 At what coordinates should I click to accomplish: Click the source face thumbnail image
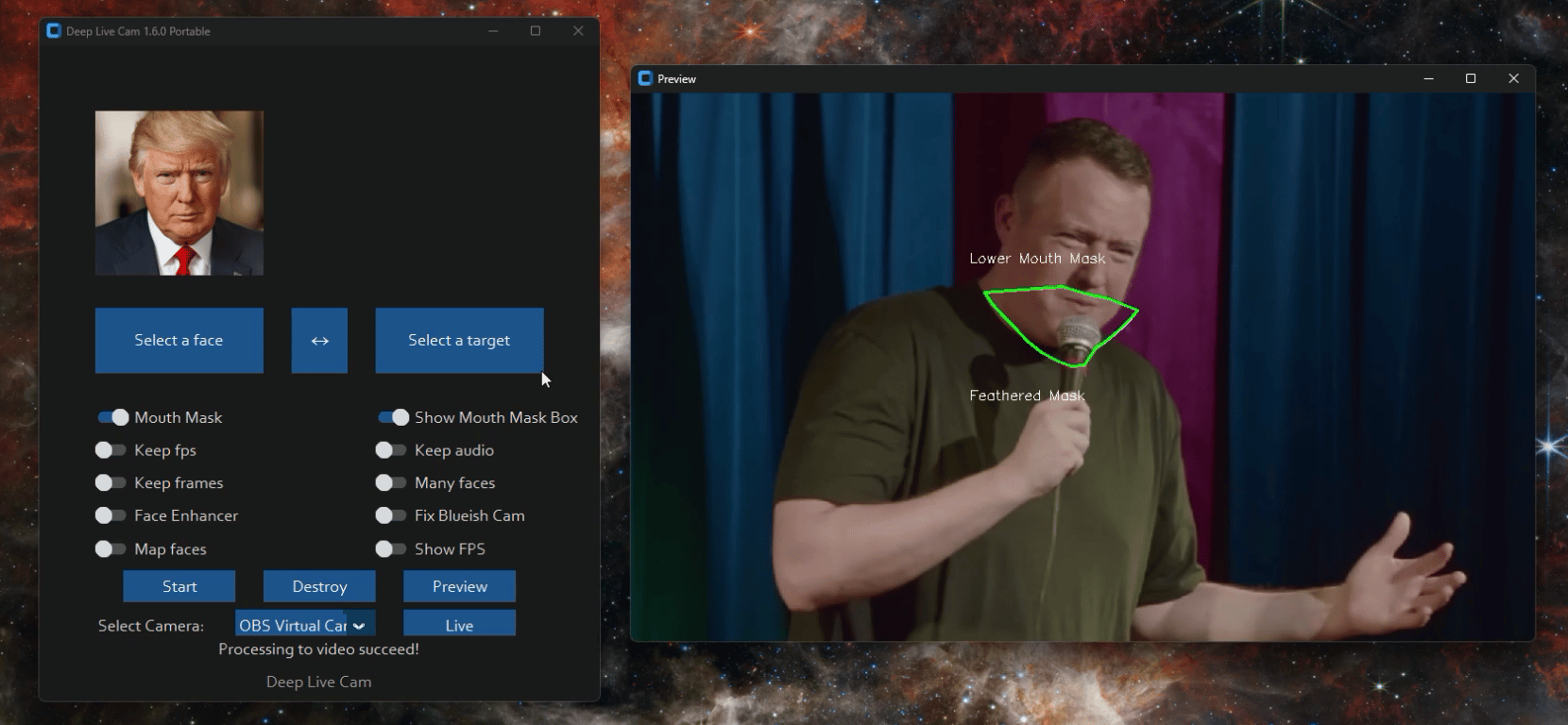pos(179,194)
